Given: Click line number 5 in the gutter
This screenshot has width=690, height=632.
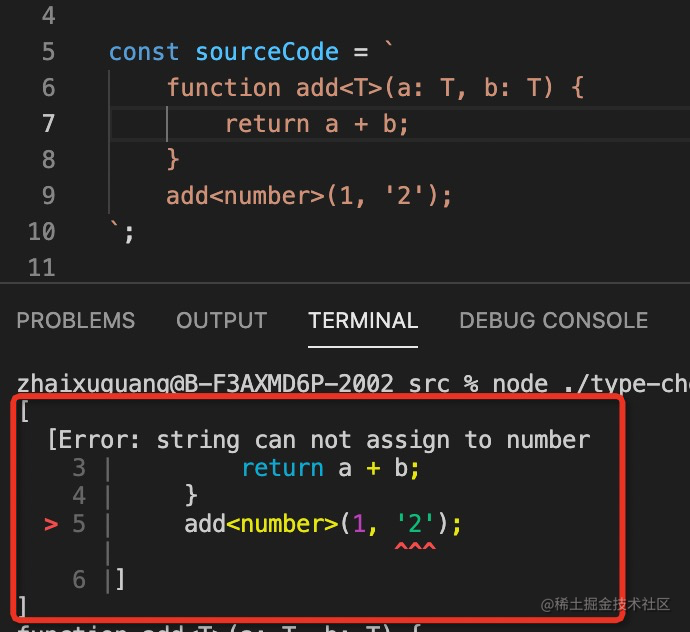Looking at the screenshot, I should coord(49,52).
